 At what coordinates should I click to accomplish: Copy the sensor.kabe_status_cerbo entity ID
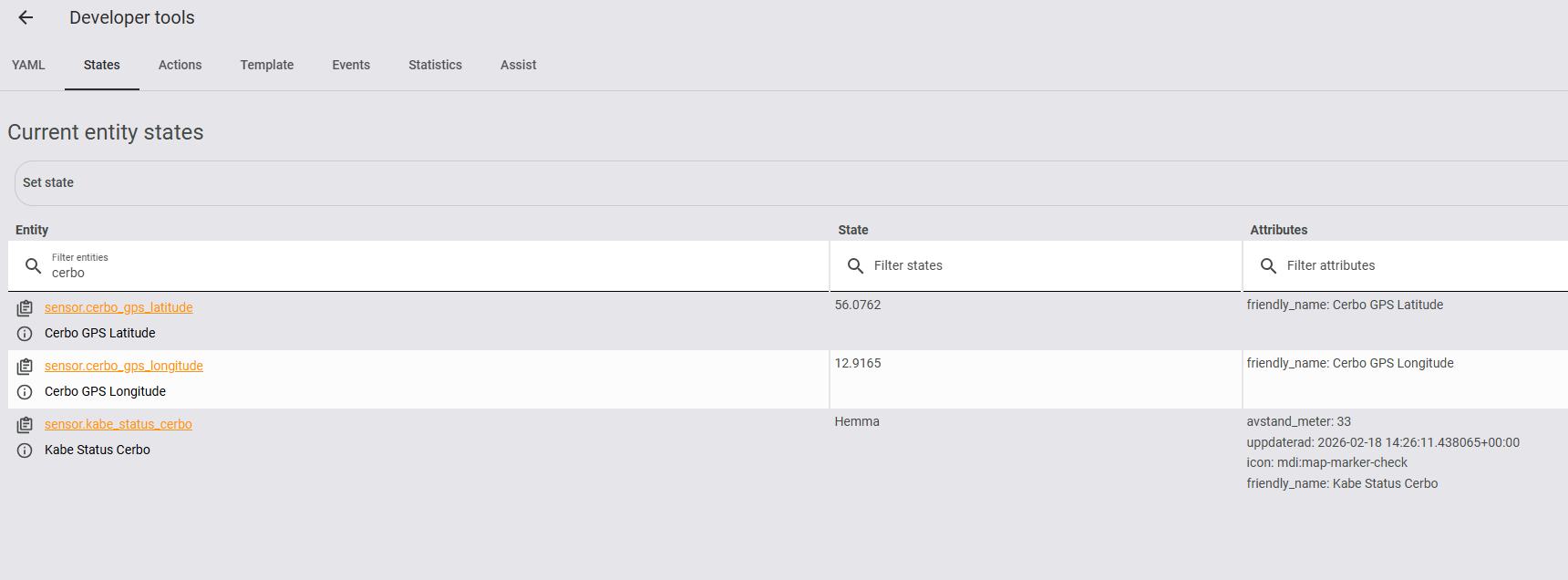(25, 425)
